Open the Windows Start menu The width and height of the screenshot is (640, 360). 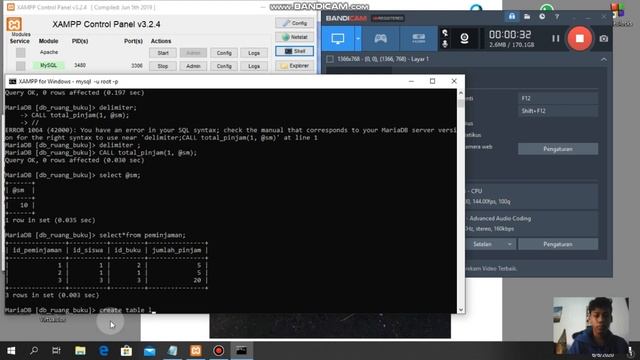tap(11, 351)
